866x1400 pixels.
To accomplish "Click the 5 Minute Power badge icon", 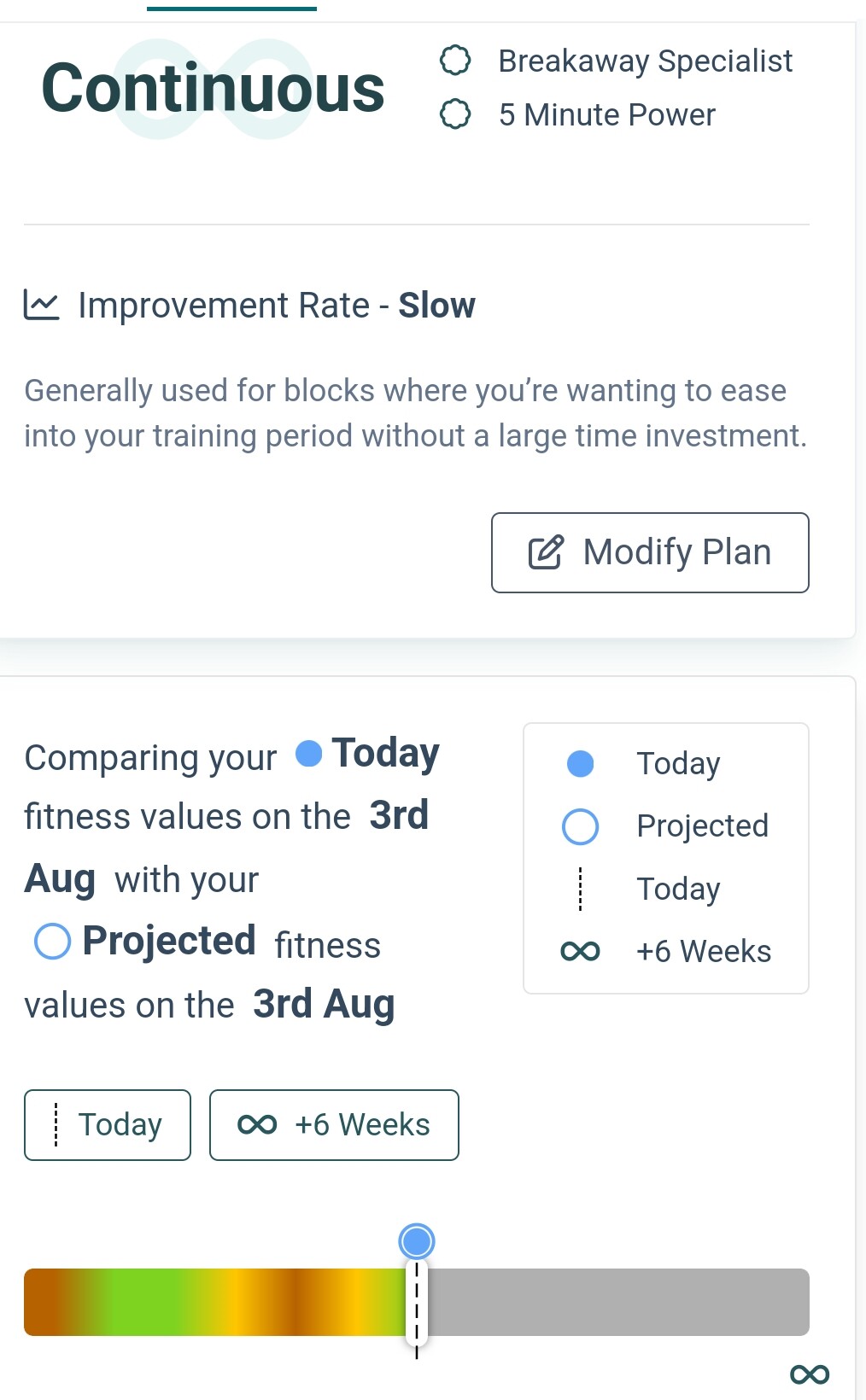I will pyautogui.click(x=454, y=114).
